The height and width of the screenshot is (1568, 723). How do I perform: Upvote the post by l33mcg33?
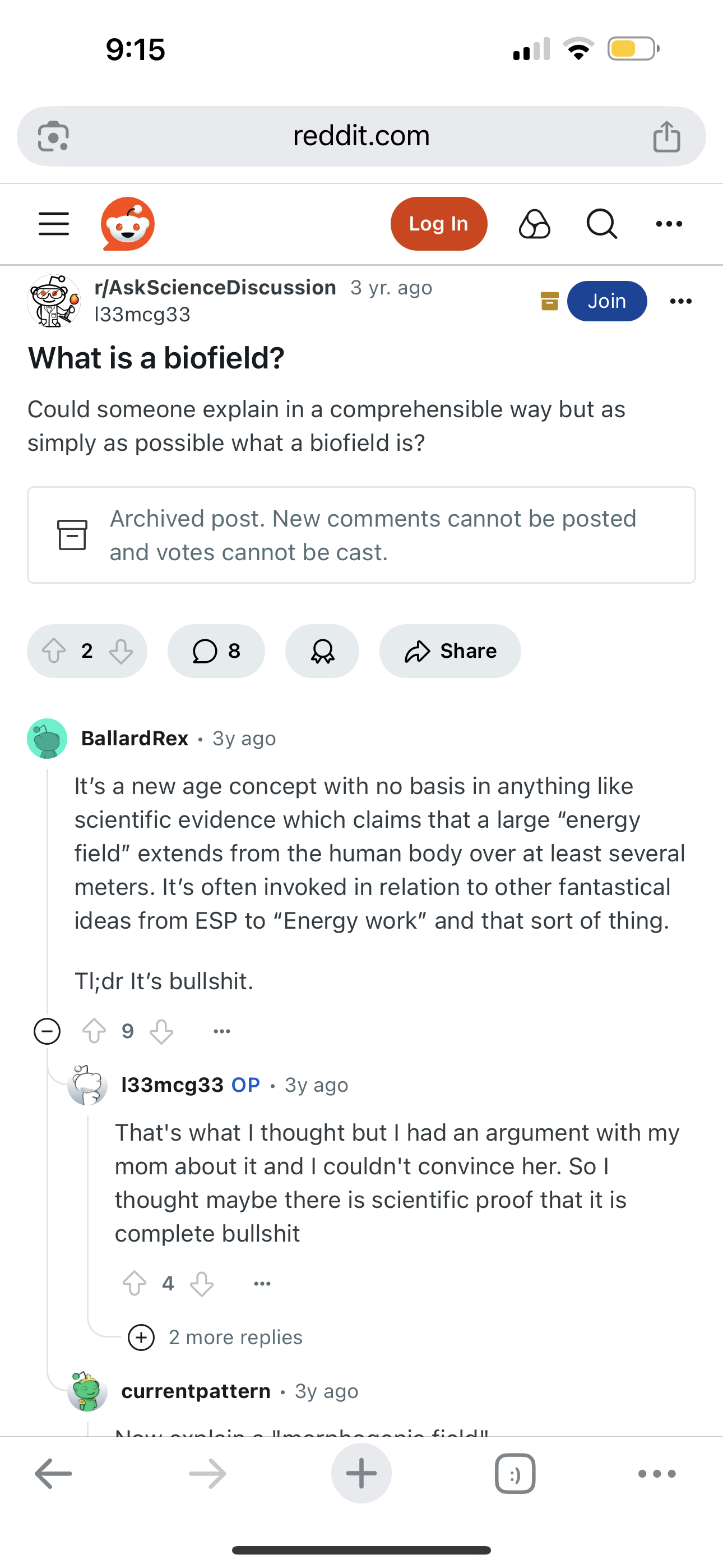click(54, 651)
